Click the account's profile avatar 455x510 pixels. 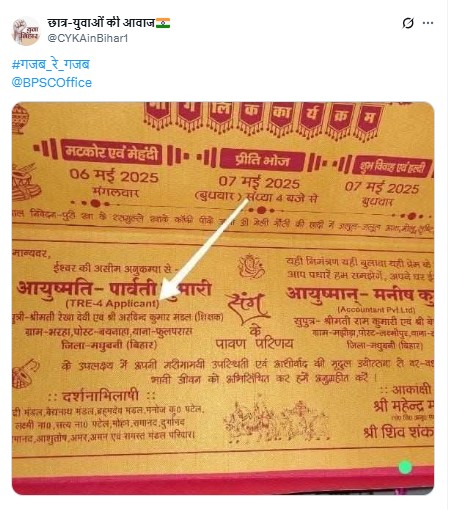point(25,31)
